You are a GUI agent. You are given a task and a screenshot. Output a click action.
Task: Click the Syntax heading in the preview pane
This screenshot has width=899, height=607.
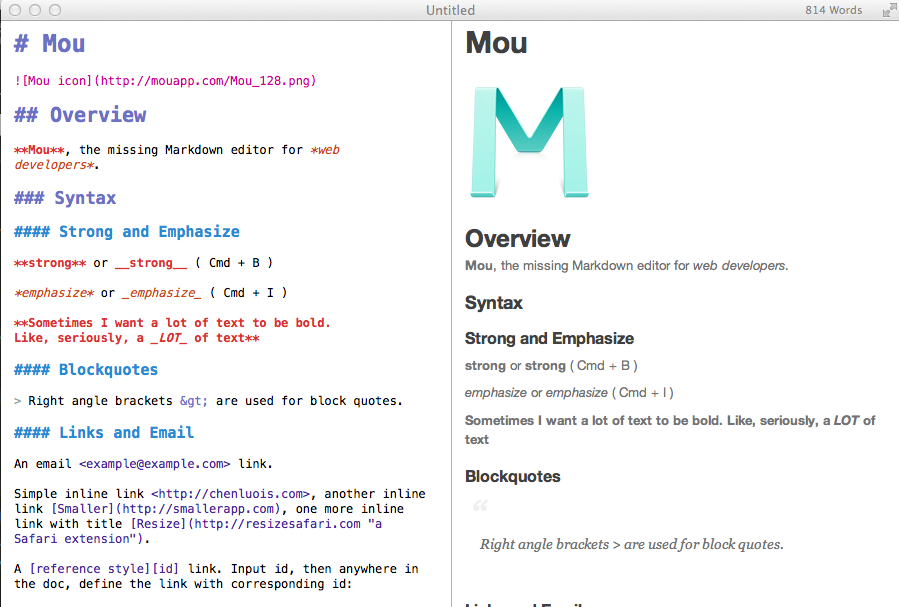(494, 303)
